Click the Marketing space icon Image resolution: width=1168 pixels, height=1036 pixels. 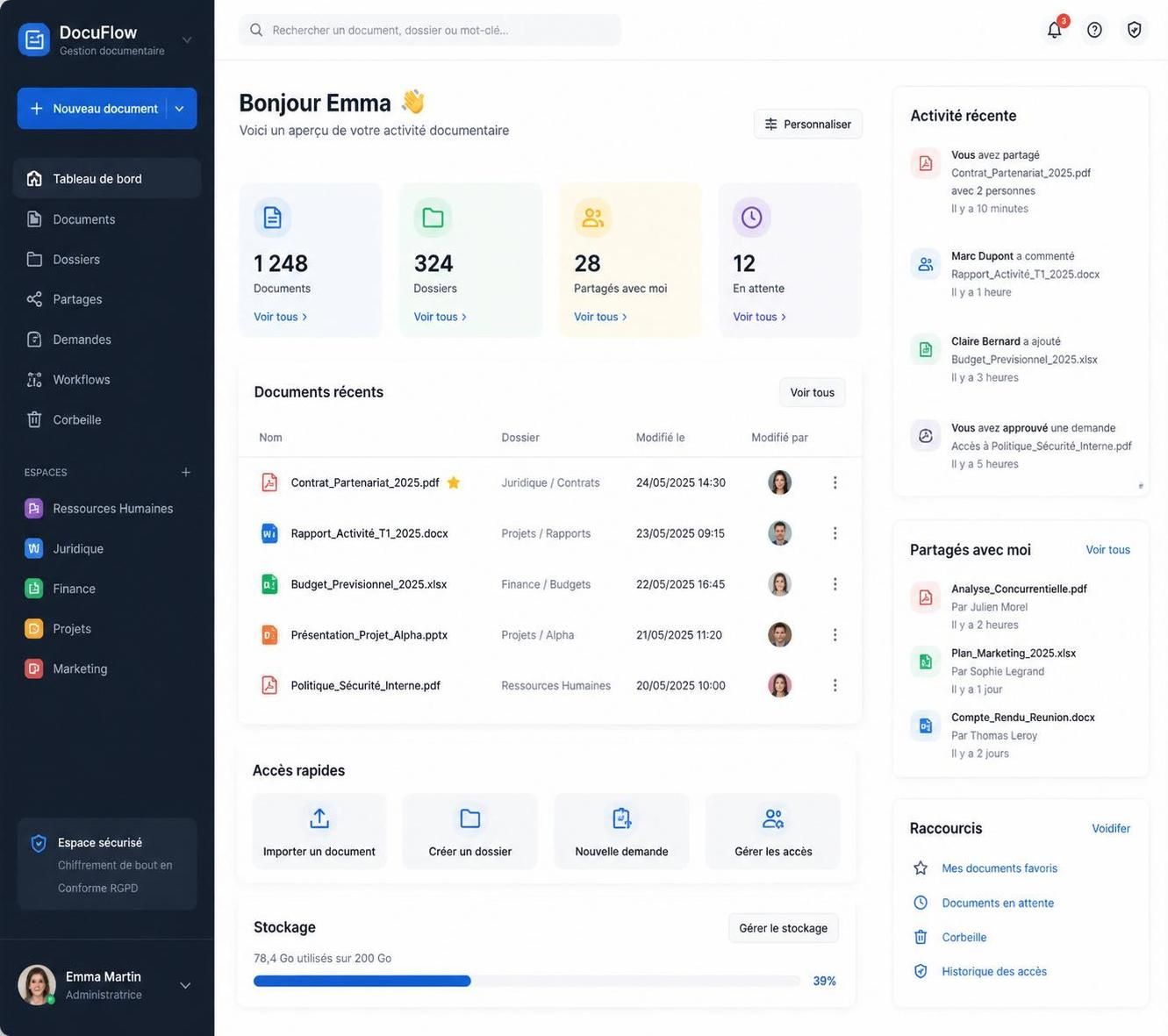click(33, 668)
